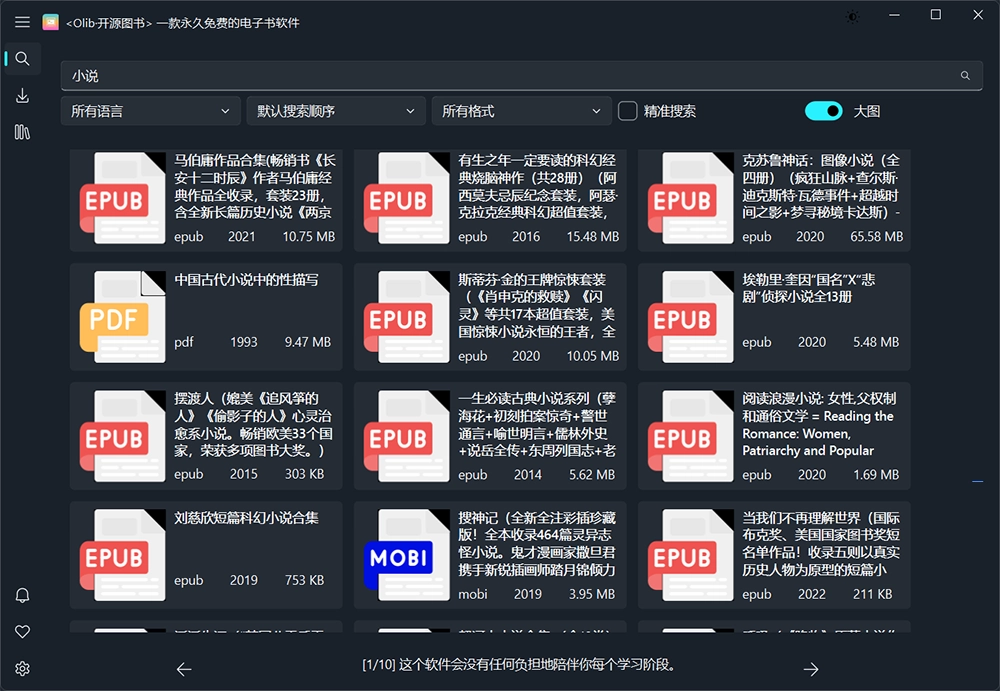Open notifications bell in sidebar
Image resolution: width=1000 pixels, height=691 pixels.
click(22, 595)
